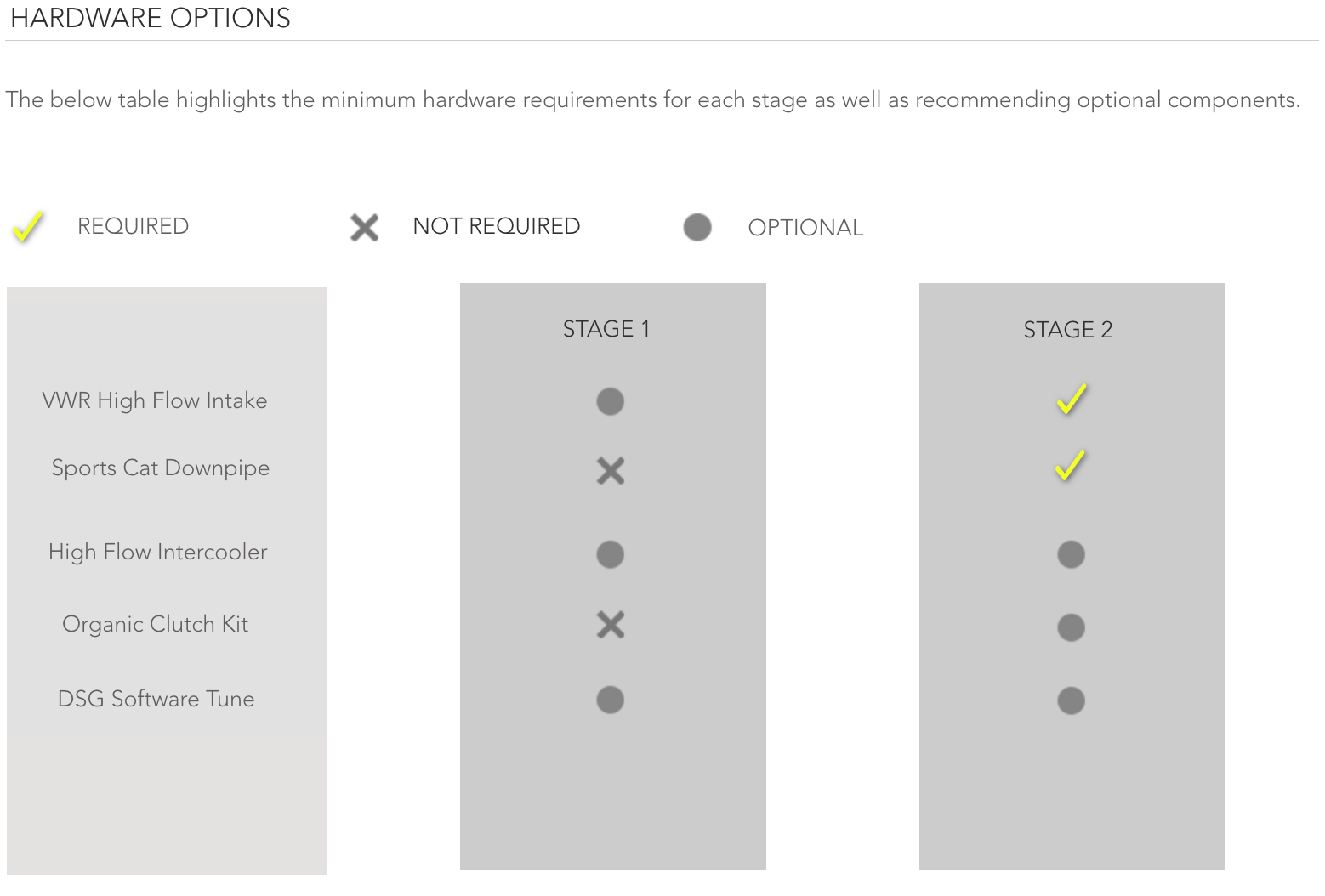The height and width of the screenshot is (896, 1325).
Task: Click the X icon beside NOT REQUIRED
Action: [365, 227]
